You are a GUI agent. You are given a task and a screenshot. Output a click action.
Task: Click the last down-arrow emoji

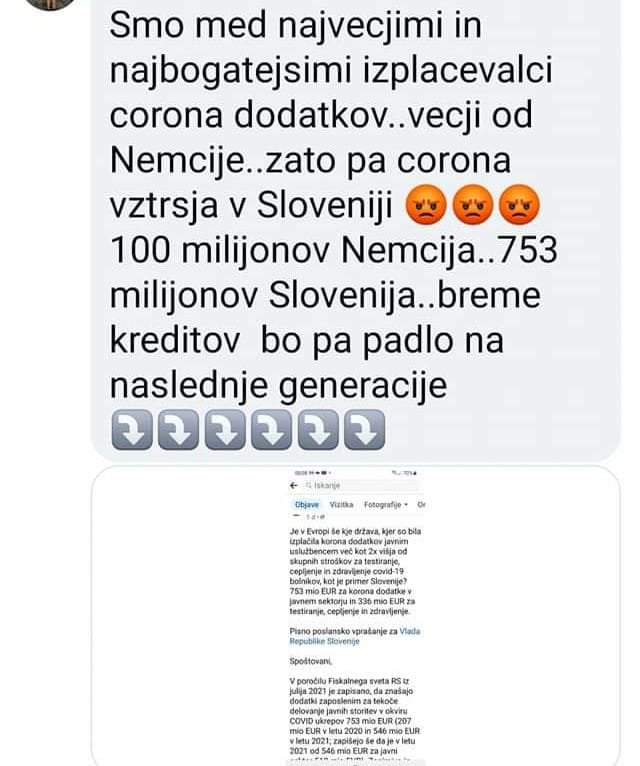364,430
